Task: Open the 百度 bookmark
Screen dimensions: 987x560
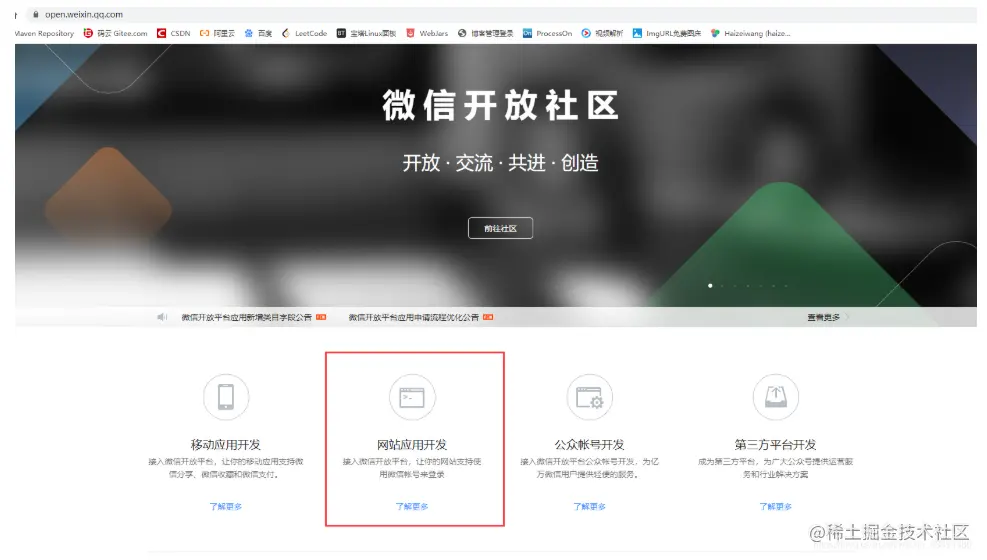Action: point(258,33)
